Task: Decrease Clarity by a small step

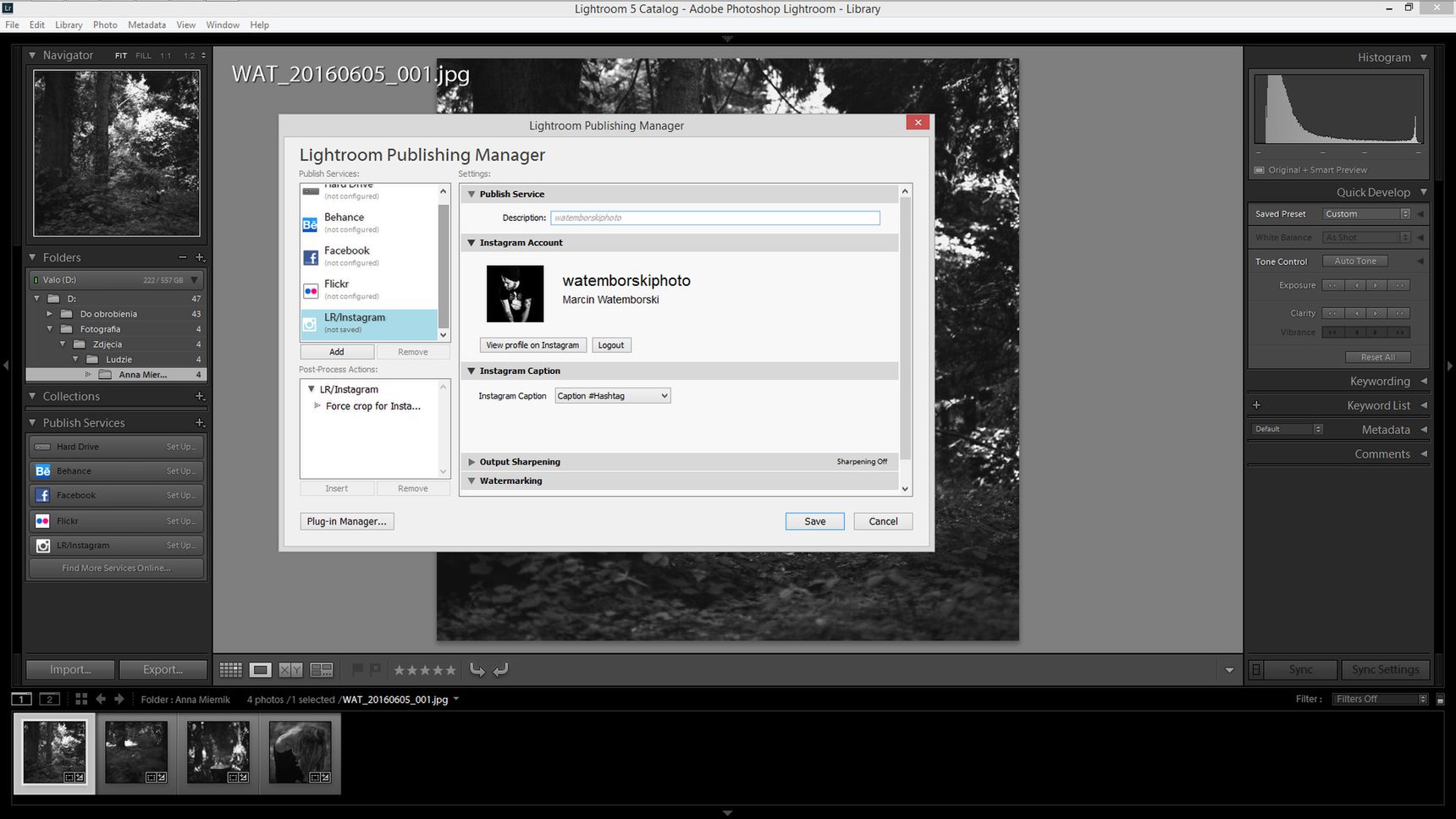Action: [1355, 313]
